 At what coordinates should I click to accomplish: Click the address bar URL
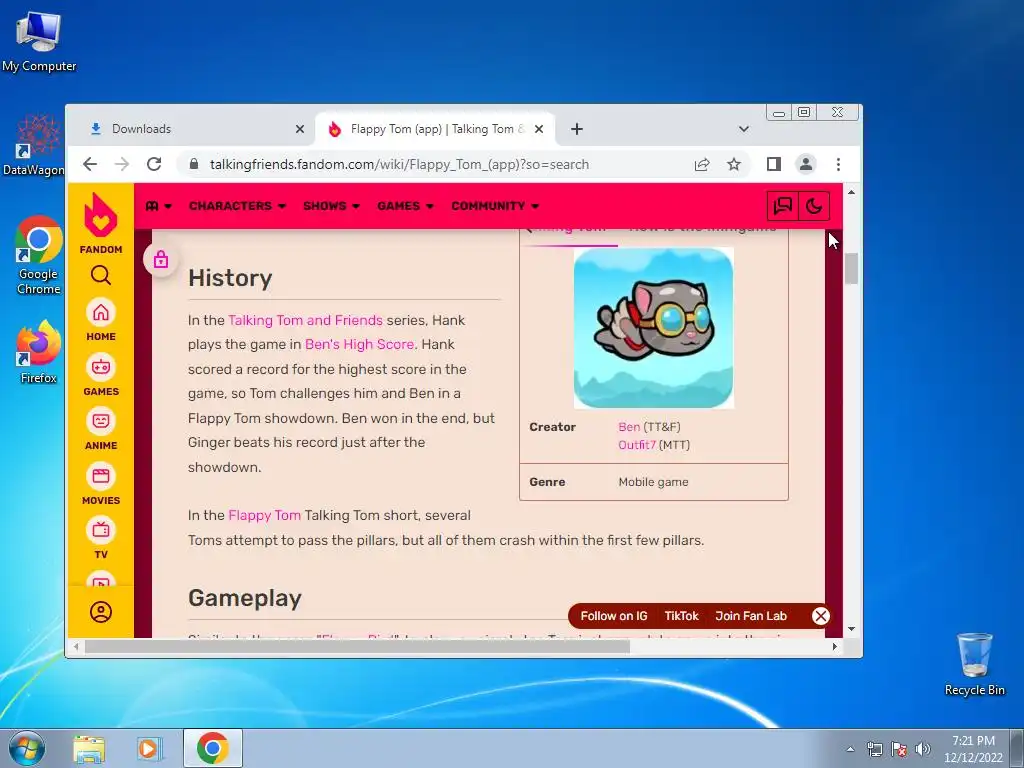(x=399, y=164)
